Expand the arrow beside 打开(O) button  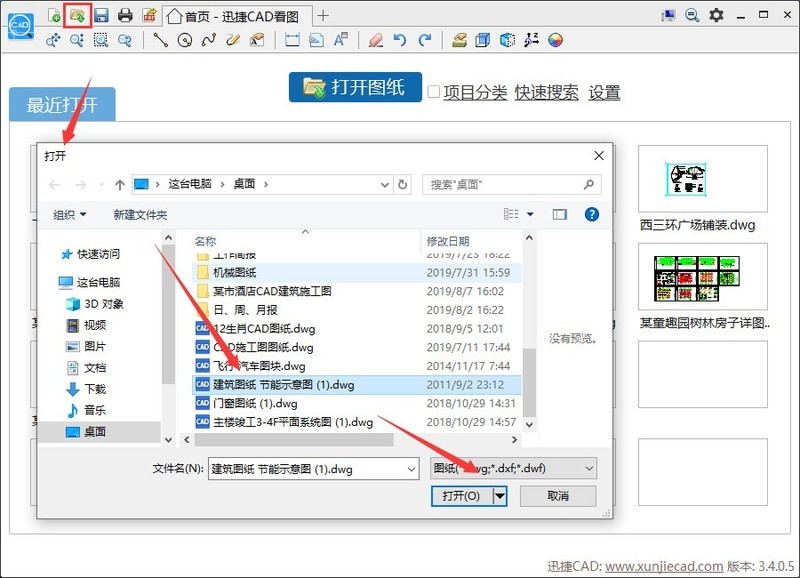click(x=500, y=496)
